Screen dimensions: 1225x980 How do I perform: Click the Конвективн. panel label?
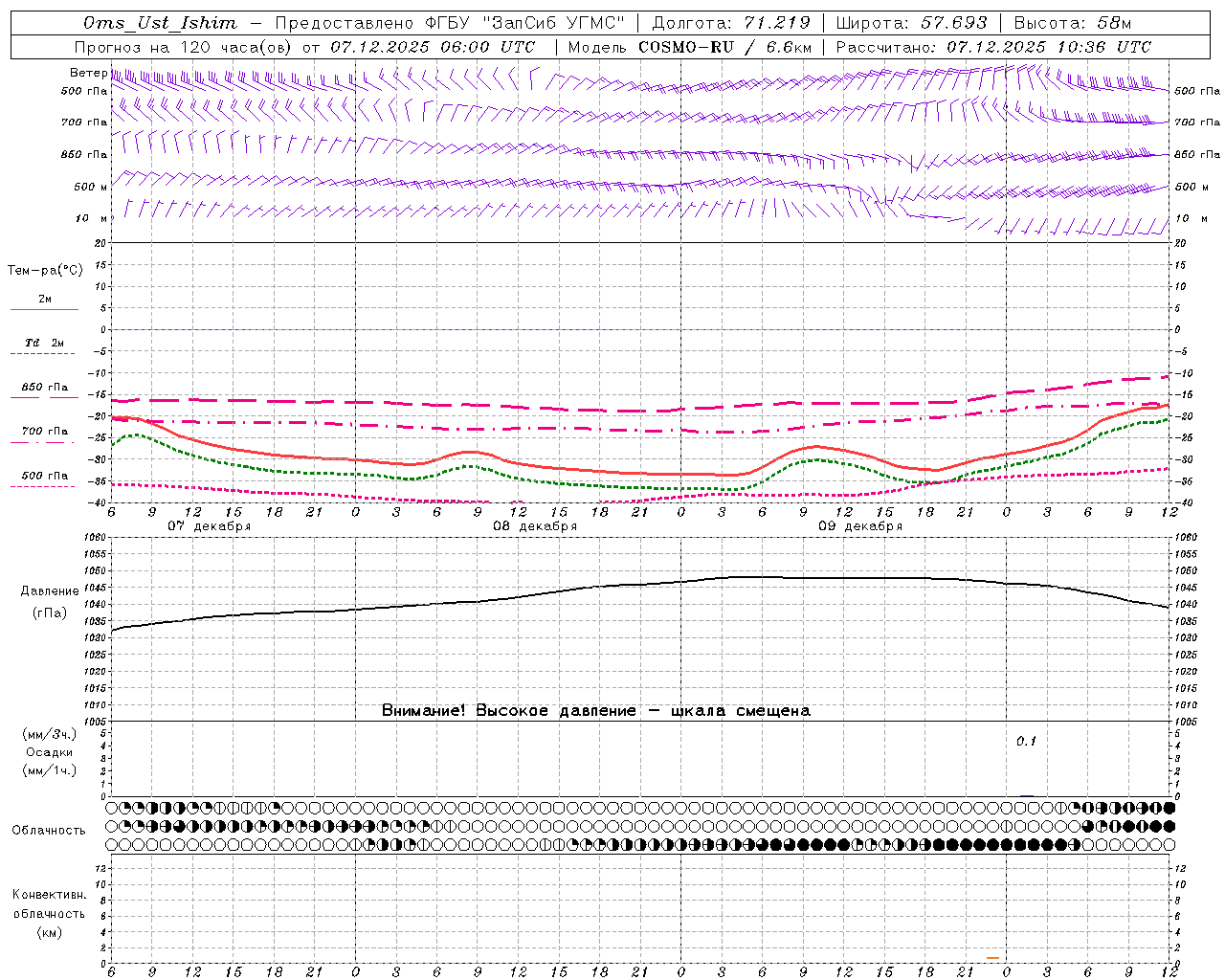click(x=50, y=895)
